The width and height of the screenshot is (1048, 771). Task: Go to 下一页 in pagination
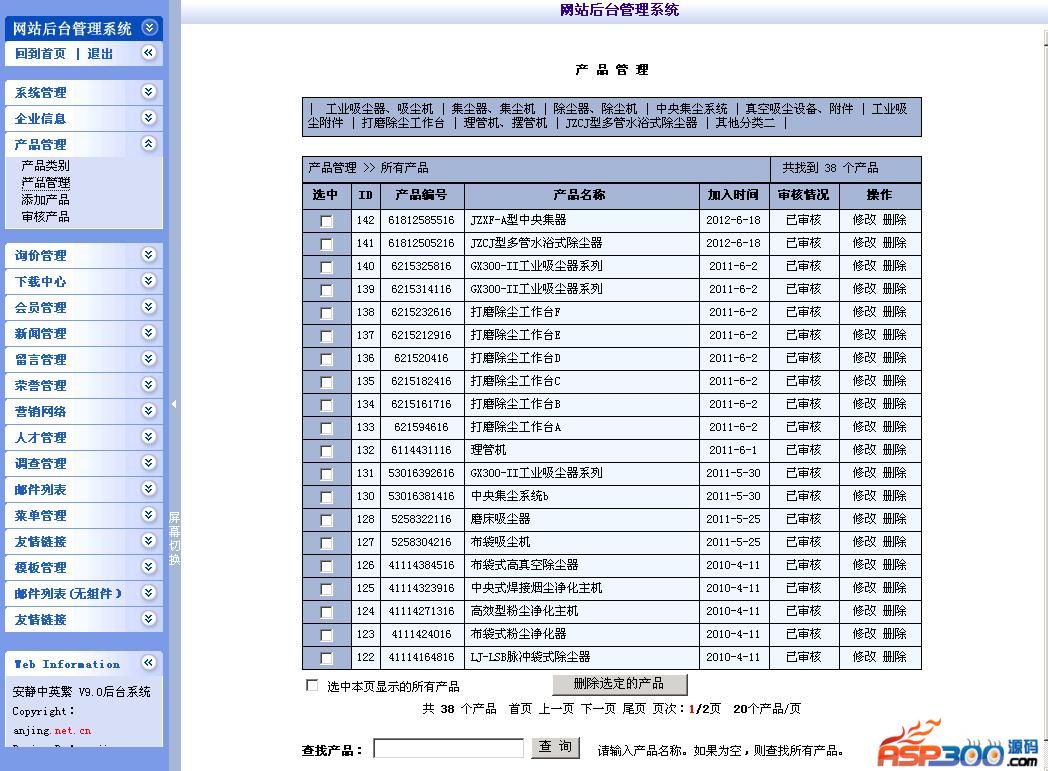598,709
